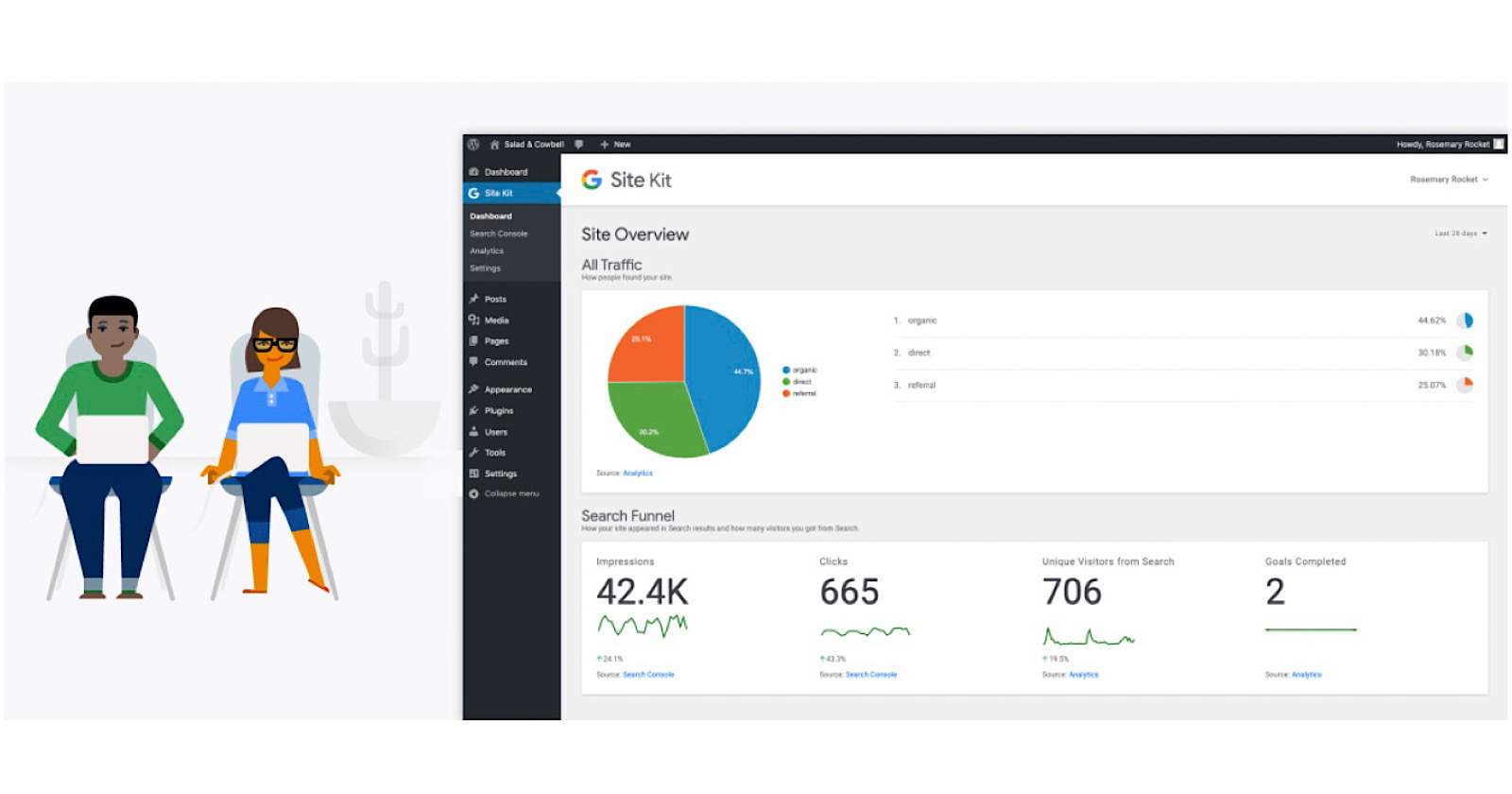
Task: Click the Unique Visitors sparkline graph
Action: 1089,636
